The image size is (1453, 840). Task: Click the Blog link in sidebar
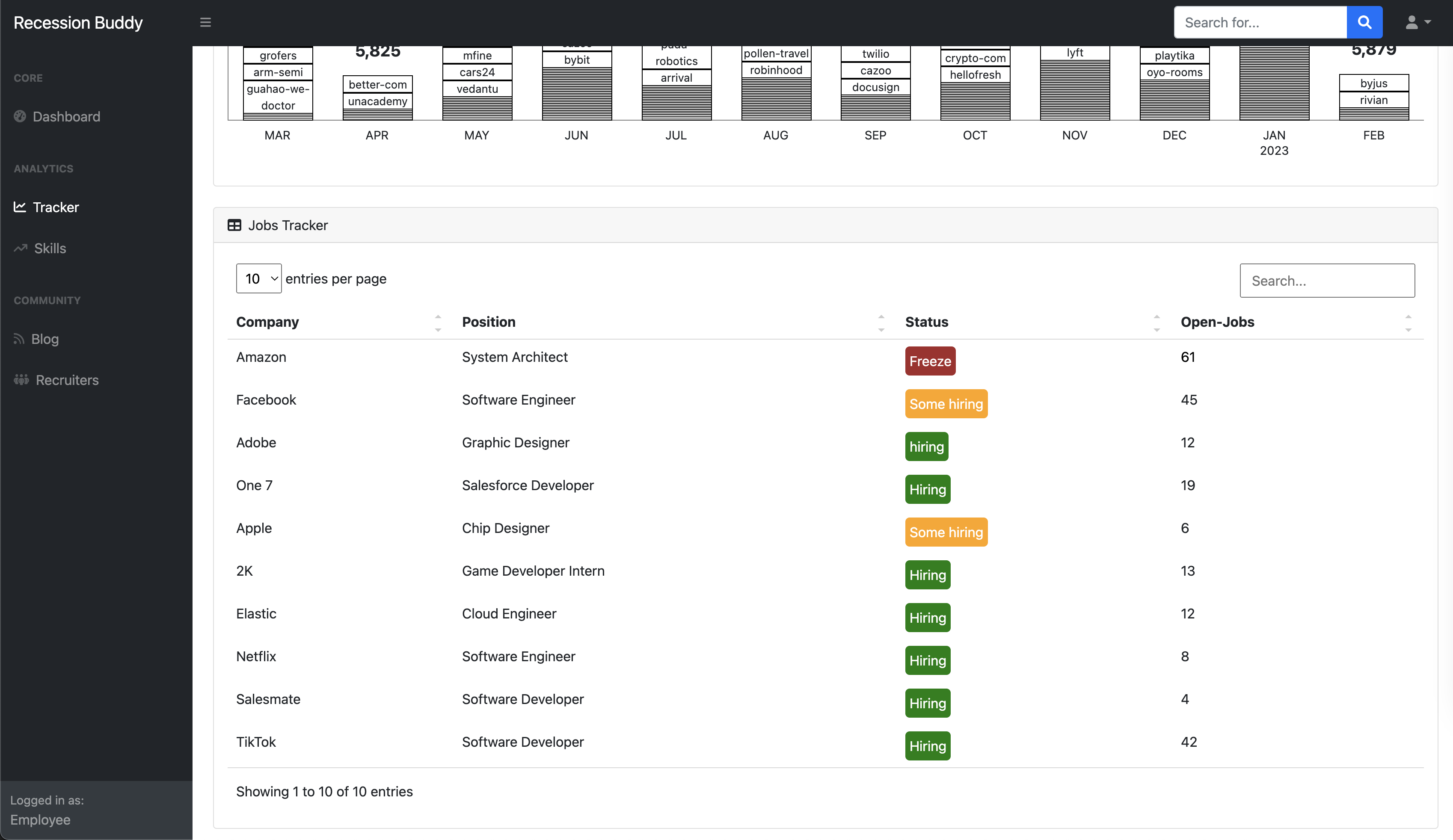click(x=45, y=339)
